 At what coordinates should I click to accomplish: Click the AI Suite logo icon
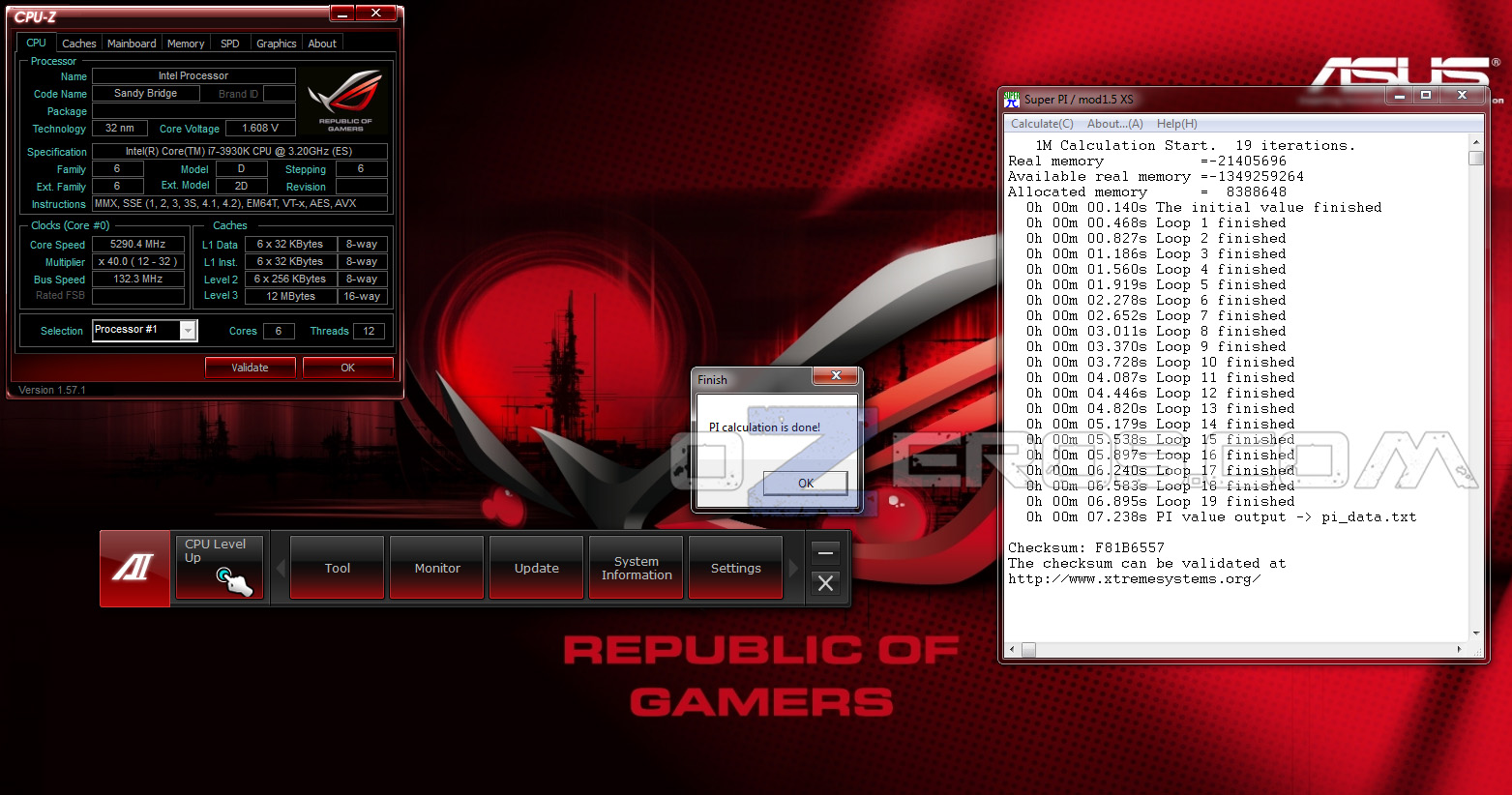[134, 569]
